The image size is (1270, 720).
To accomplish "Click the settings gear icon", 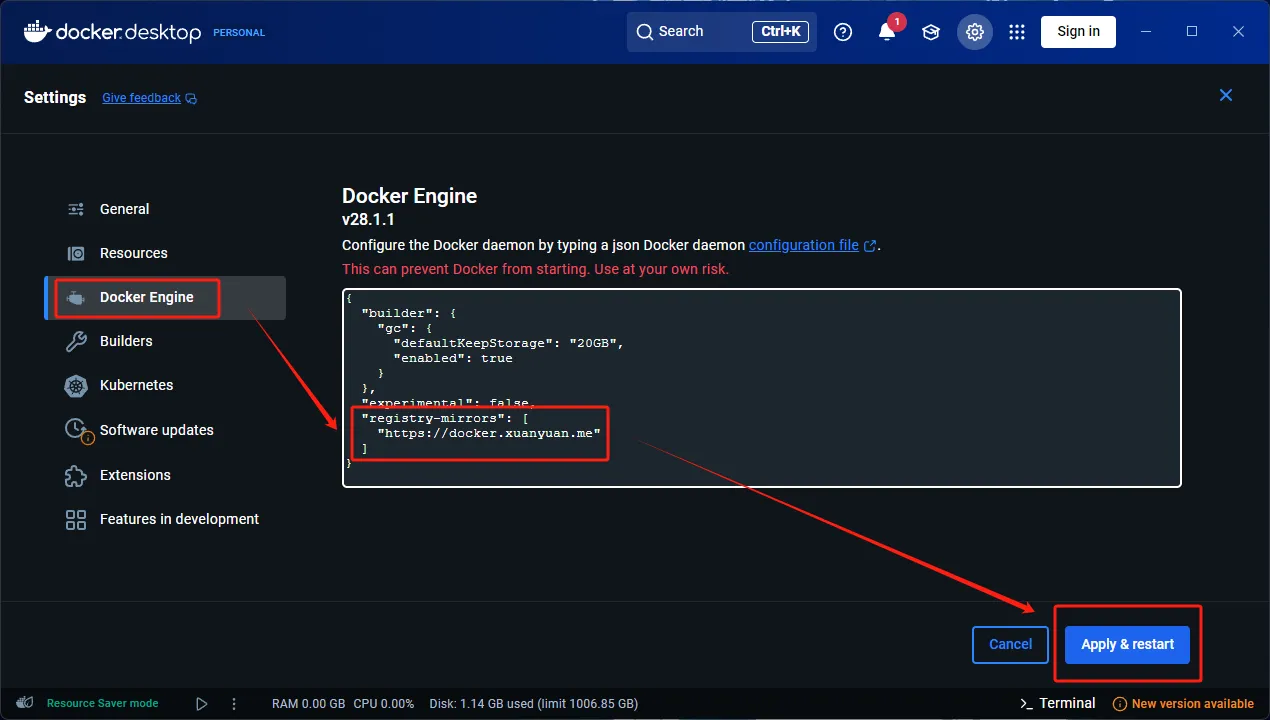I will [974, 32].
